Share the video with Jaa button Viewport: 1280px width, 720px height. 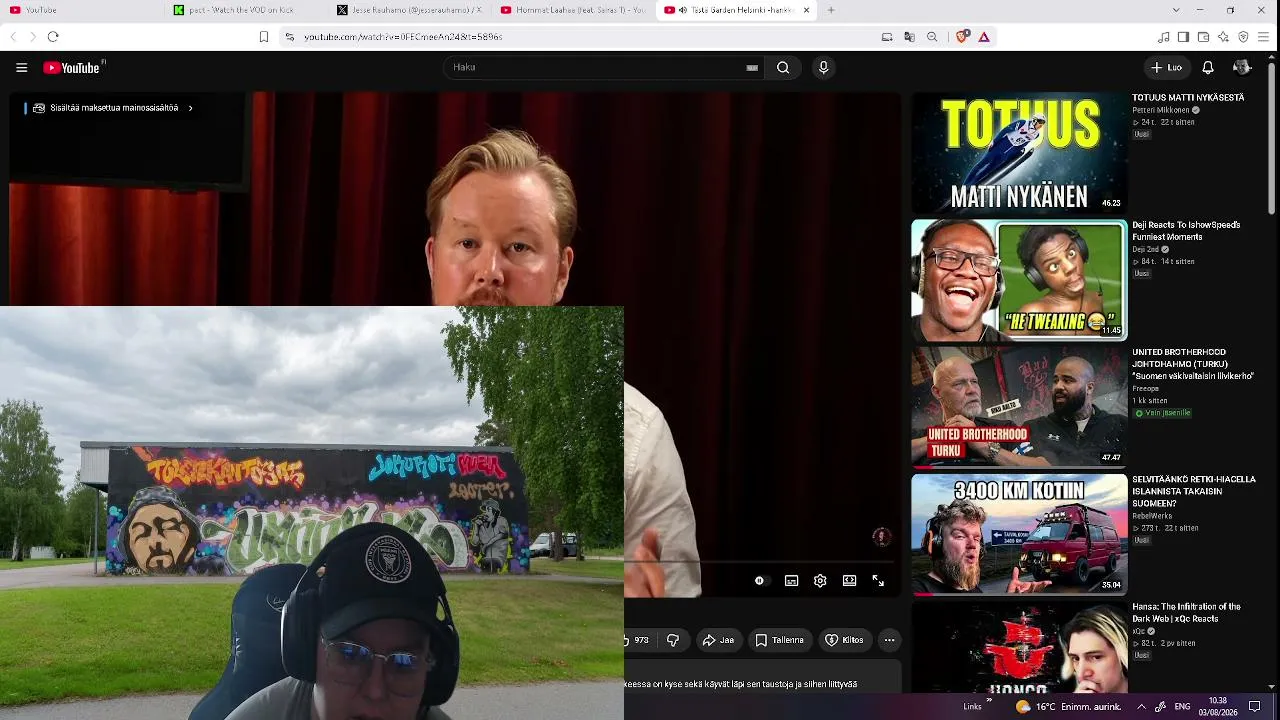point(718,640)
